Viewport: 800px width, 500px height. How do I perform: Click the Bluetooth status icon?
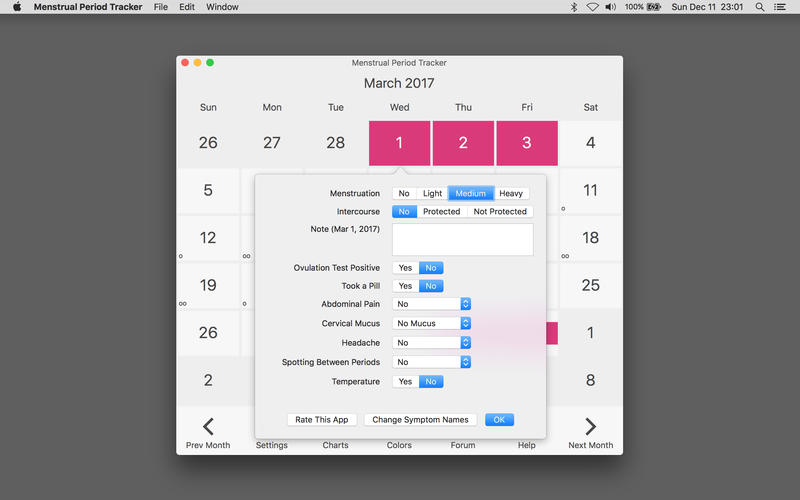(573, 7)
